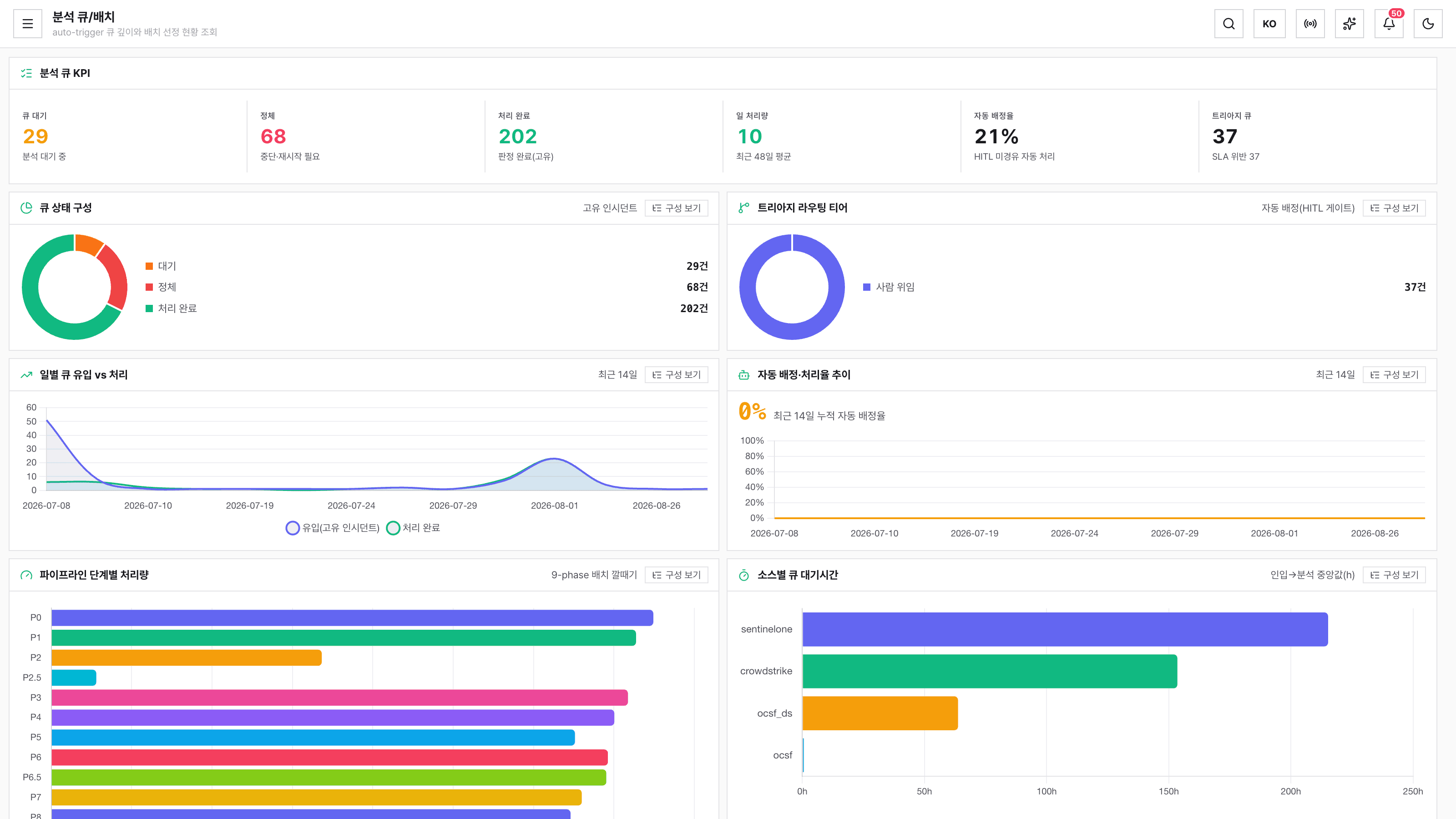The image size is (1456, 819).
Task: Open the live broadcast signal icon
Action: pos(1310,24)
